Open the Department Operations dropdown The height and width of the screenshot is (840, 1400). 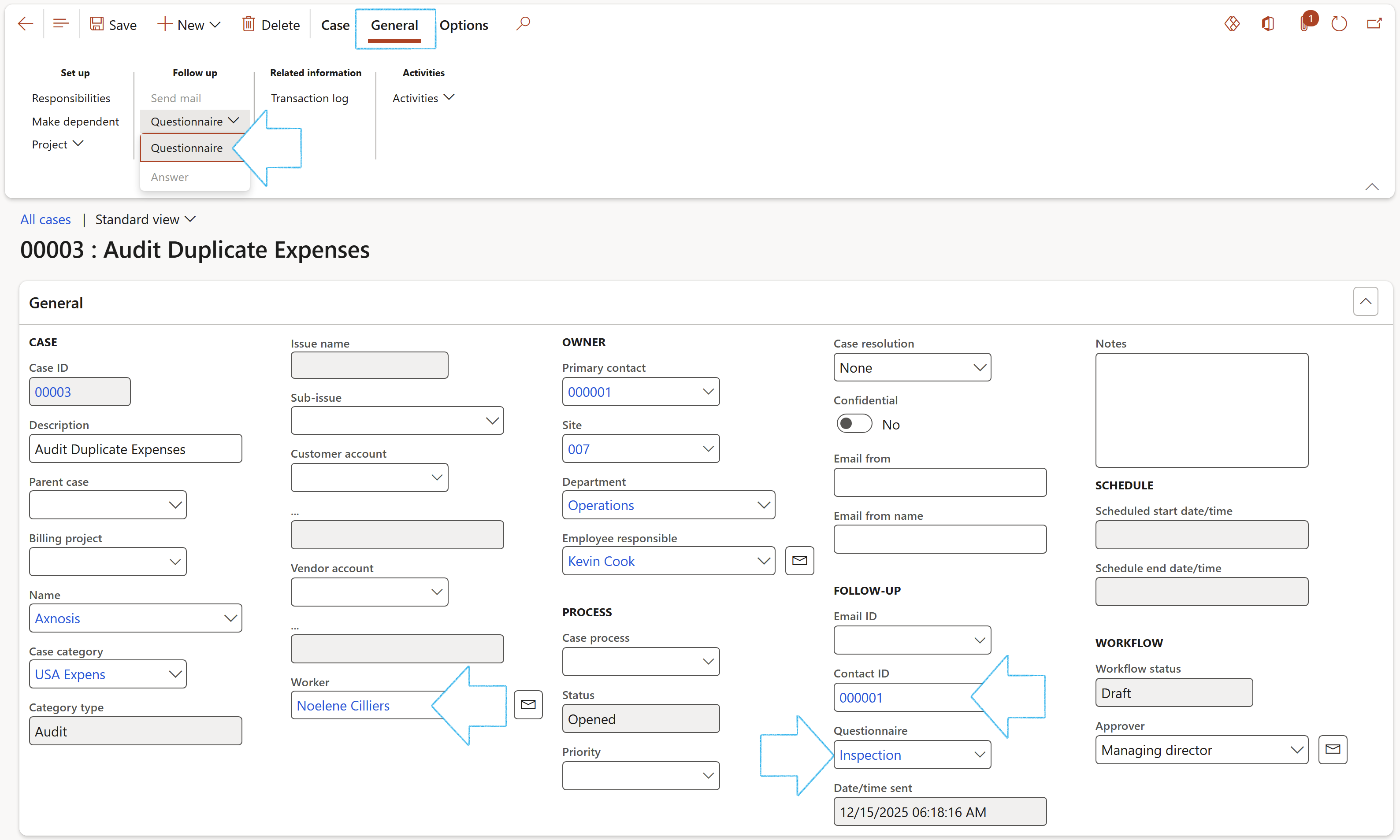click(763, 505)
